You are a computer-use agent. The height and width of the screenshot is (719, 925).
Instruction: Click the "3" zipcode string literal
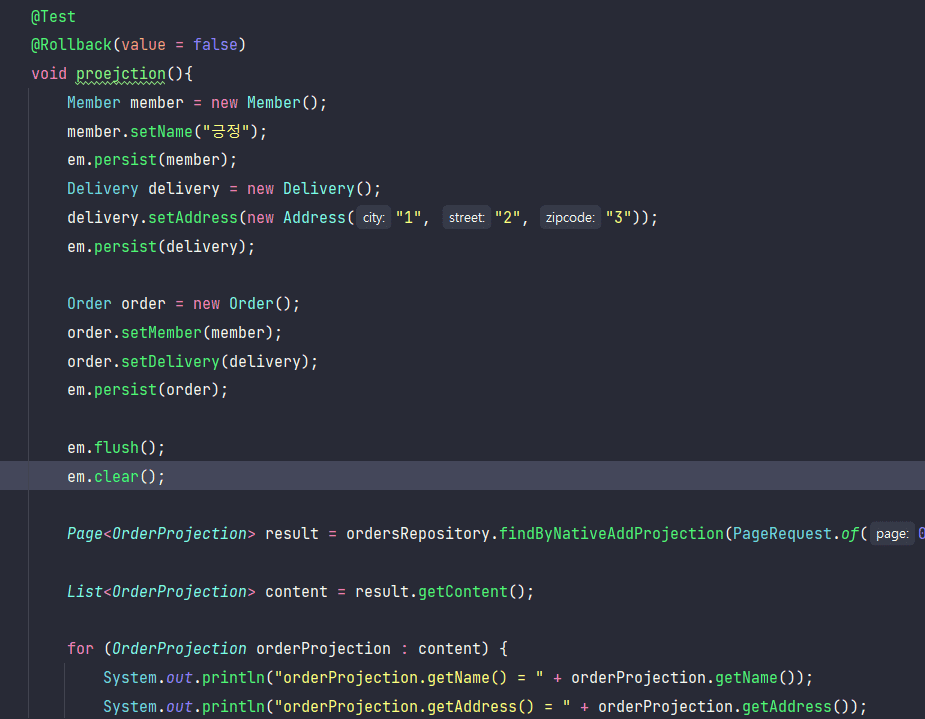coord(618,218)
